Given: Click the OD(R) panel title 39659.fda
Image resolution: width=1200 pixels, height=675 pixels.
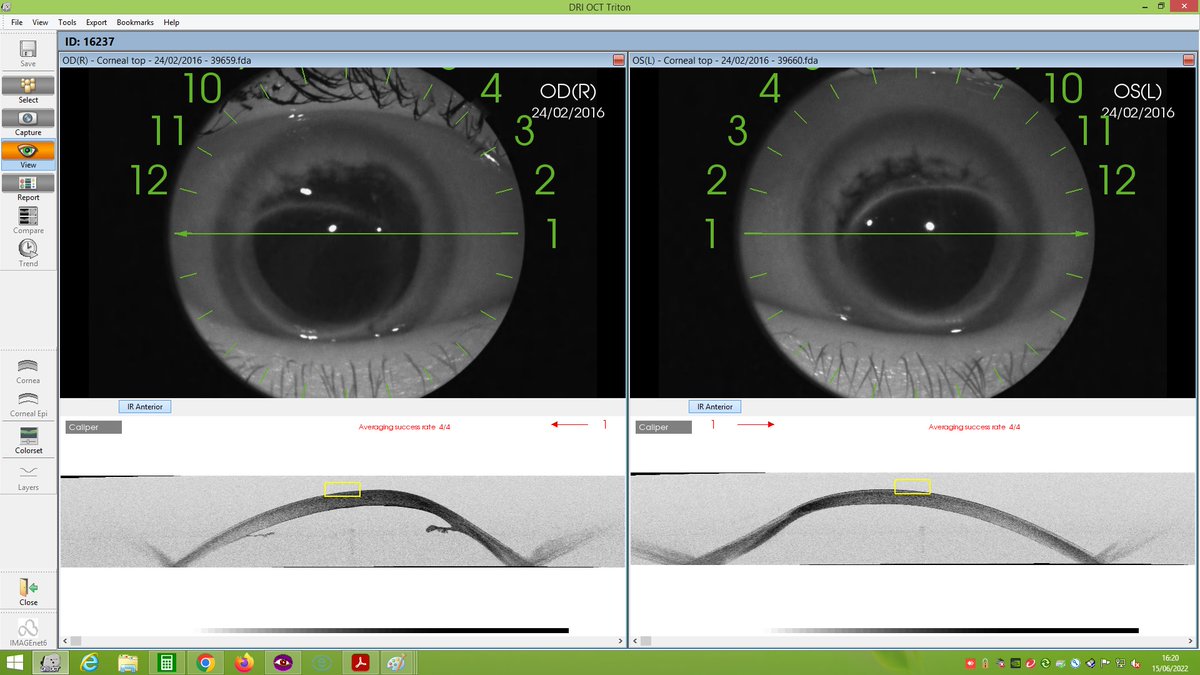Looking at the screenshot, I should pos(157,60).
